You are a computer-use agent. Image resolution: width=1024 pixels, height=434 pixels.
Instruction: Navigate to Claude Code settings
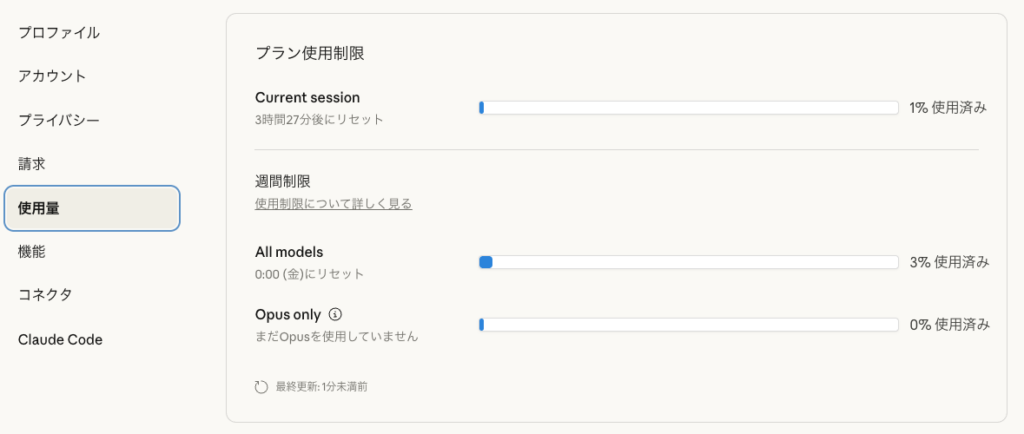pyautogui.click(x=60, y=339)
